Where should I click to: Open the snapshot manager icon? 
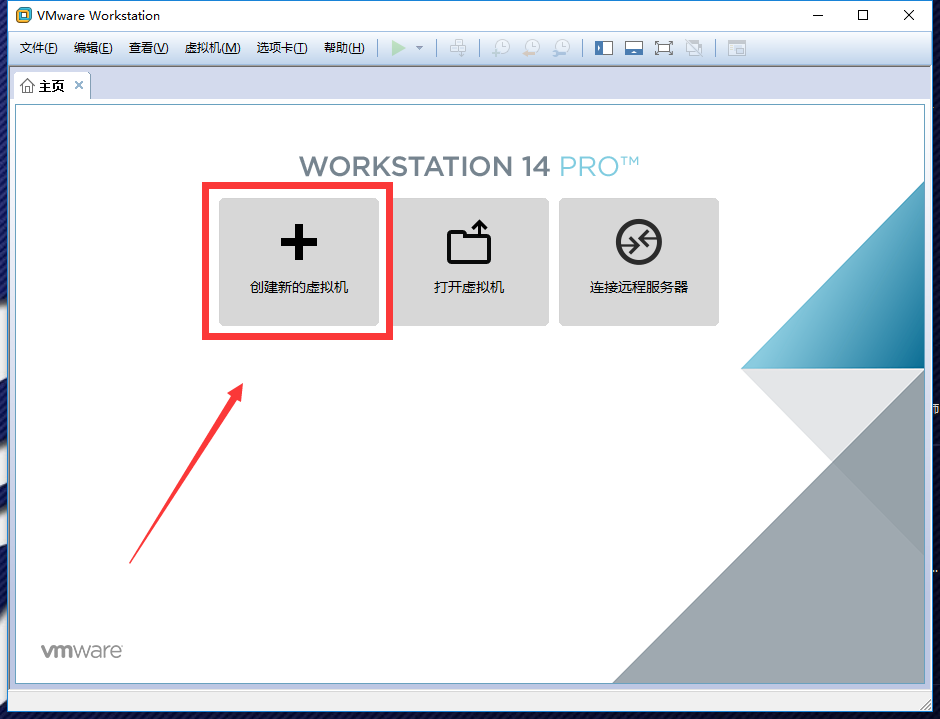pos(562,48)
